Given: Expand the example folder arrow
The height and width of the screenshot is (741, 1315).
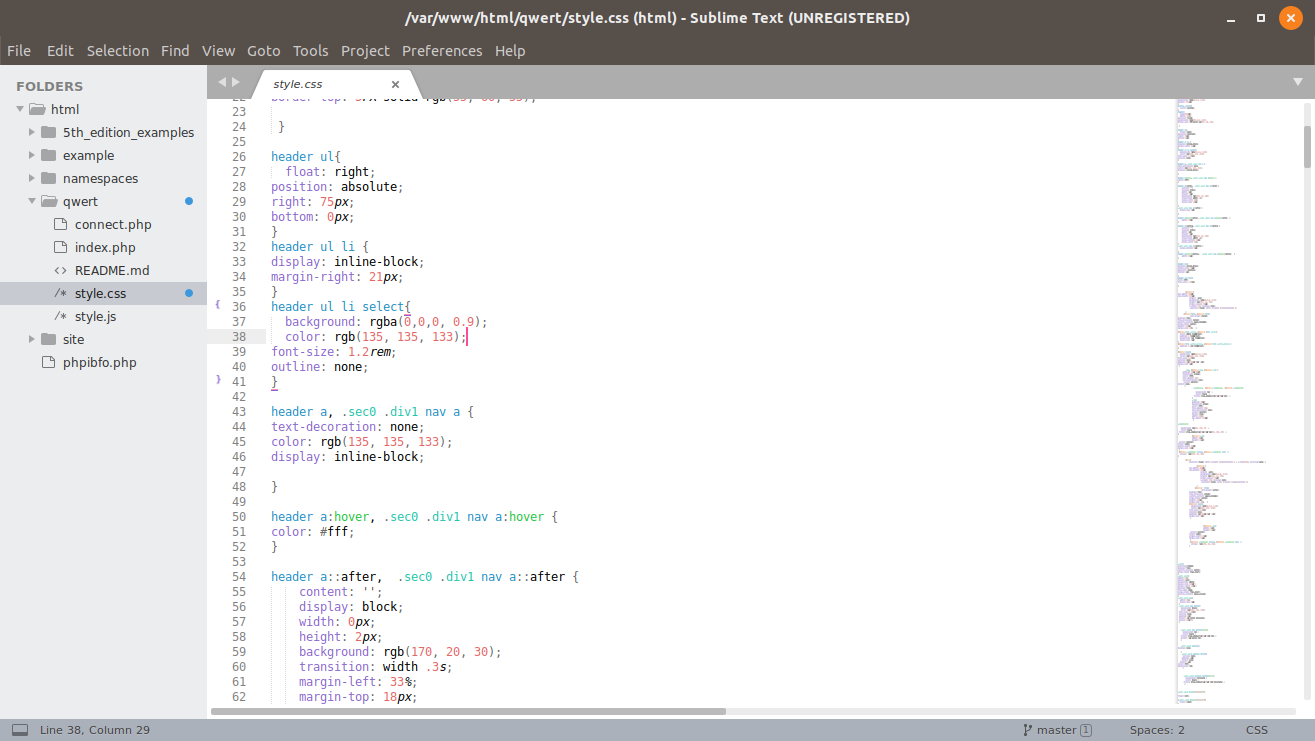Looking at the screenshot, I should pyautogui.click(x=32, y=155).
